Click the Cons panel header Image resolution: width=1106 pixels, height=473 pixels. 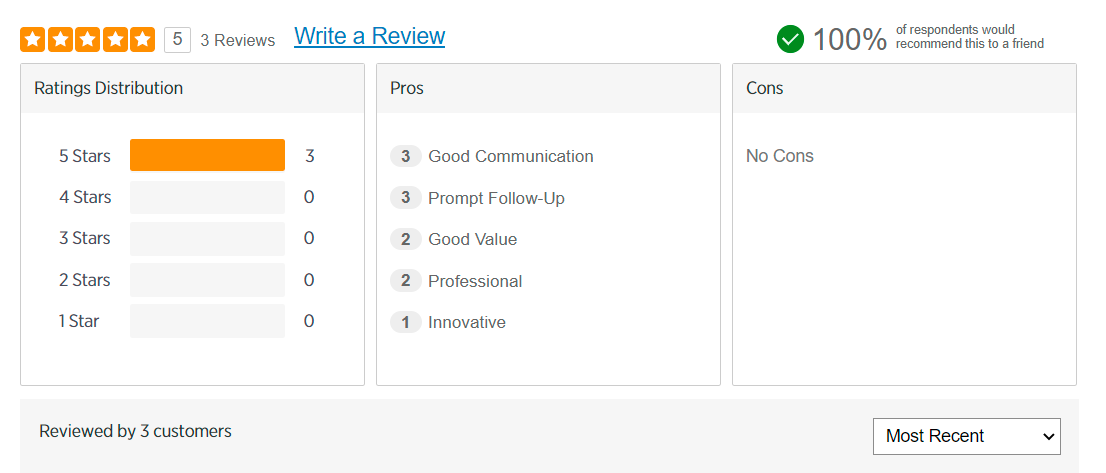coord(904,88)
